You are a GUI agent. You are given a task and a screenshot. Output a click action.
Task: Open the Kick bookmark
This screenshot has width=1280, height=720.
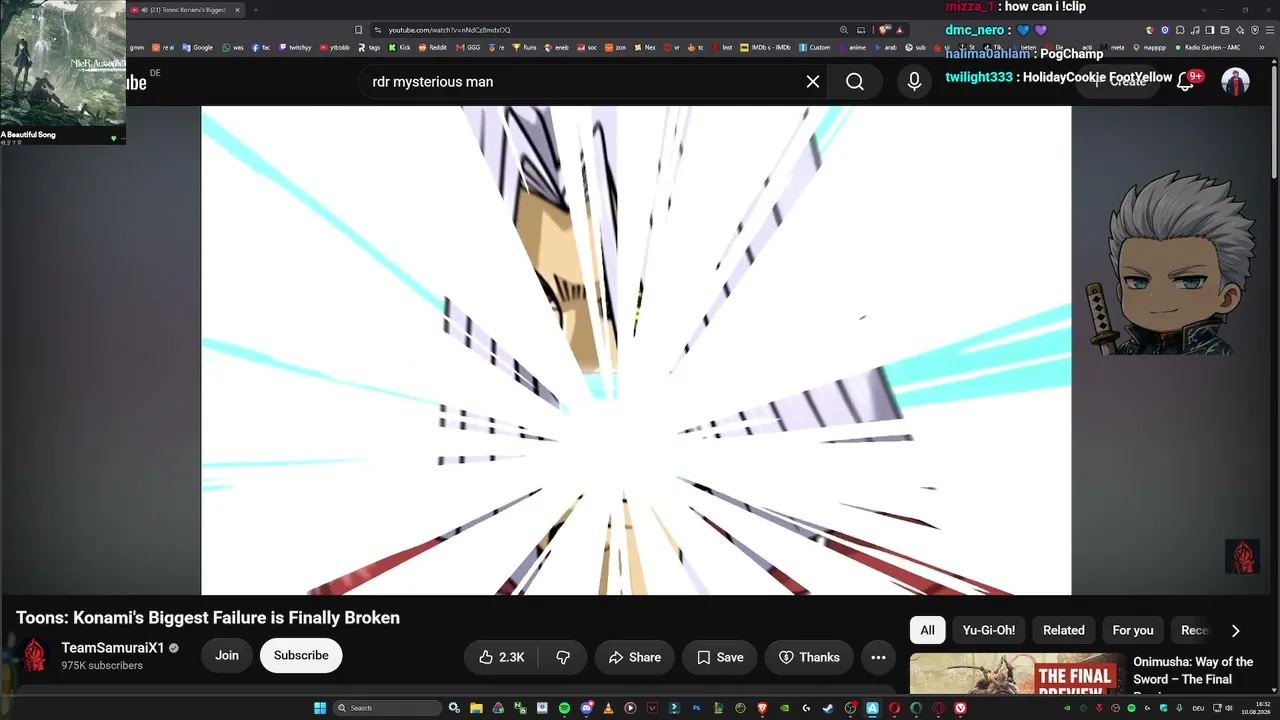coord(400,47)
